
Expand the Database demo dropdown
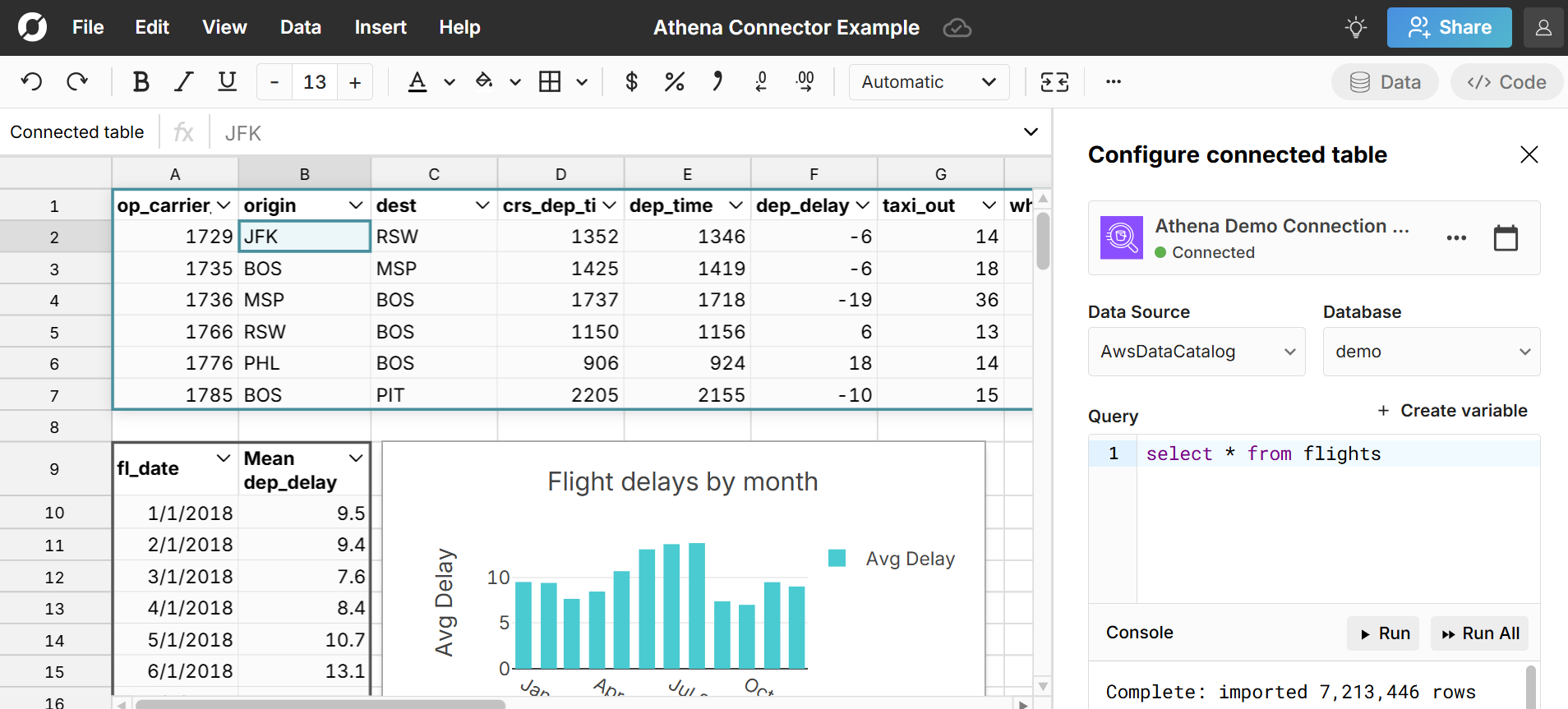click(x=1431, y=352)
